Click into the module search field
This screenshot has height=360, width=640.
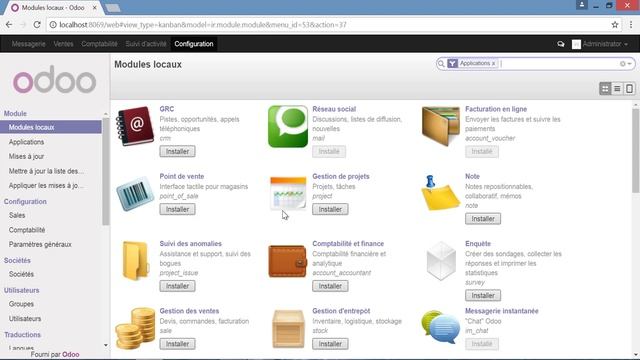[559, 64]
